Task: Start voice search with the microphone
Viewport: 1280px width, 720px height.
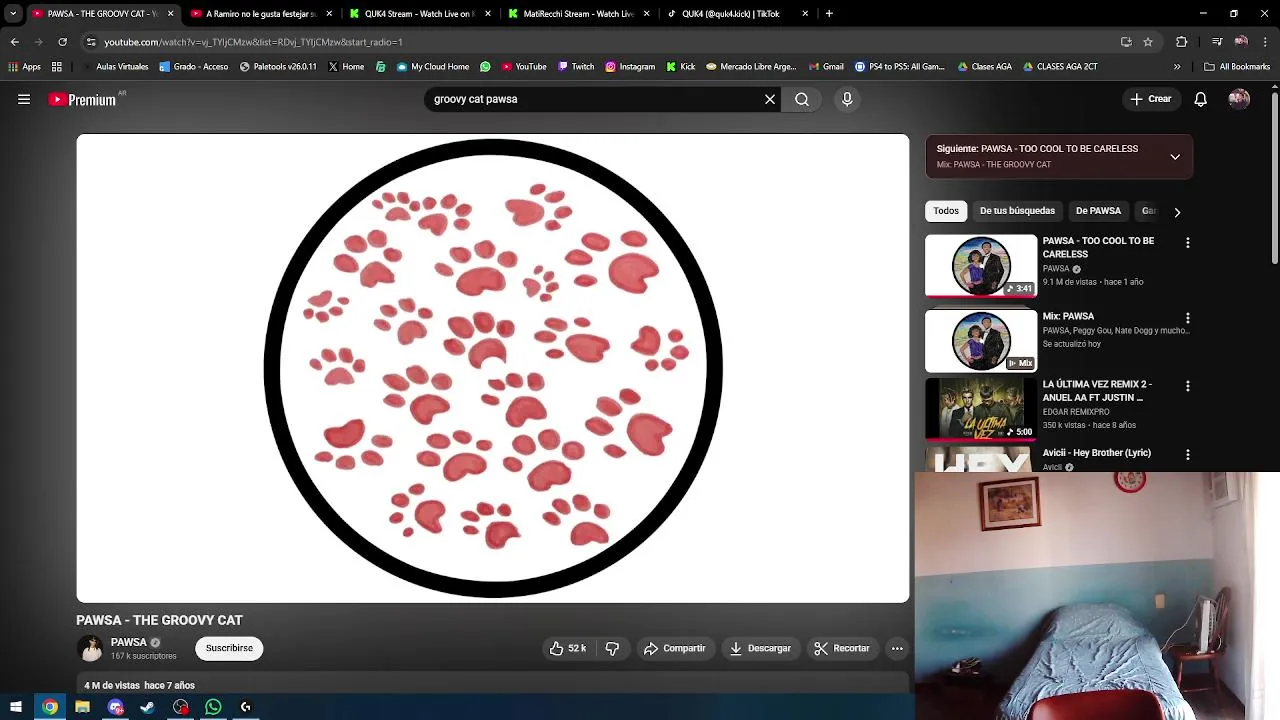Action: click(x=847, y=99)
